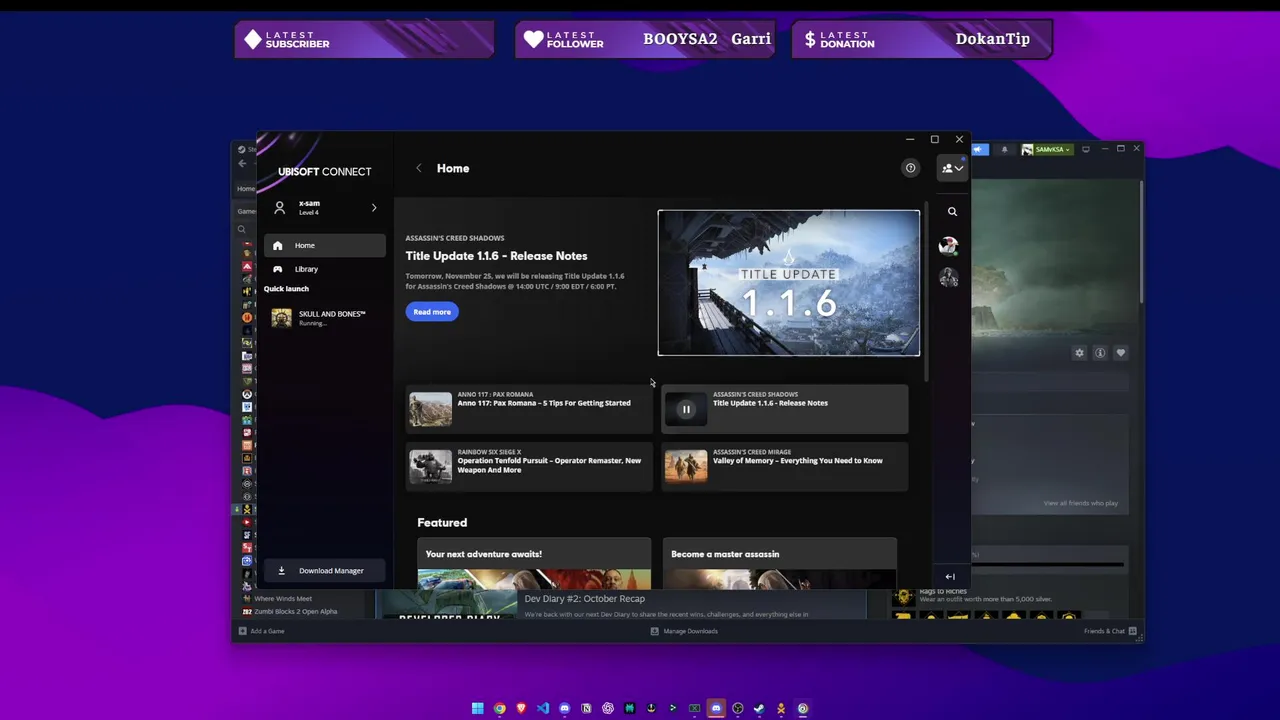Open Valley of Memory news card

(785, 467)
